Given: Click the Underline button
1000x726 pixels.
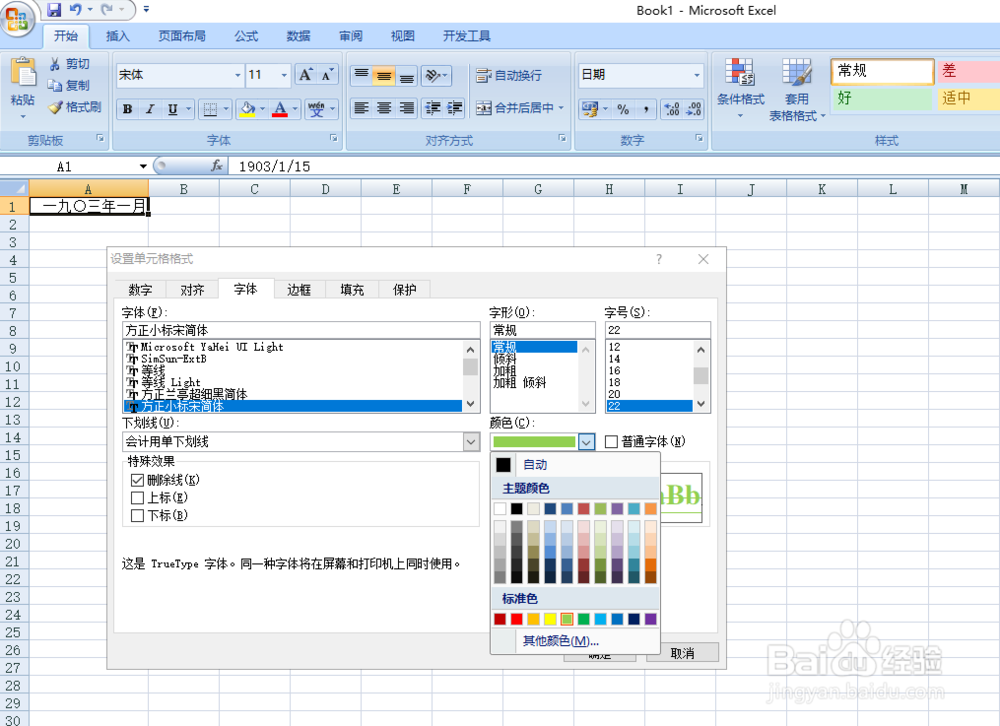Looking at the screenshot, I should pos(172,109).
